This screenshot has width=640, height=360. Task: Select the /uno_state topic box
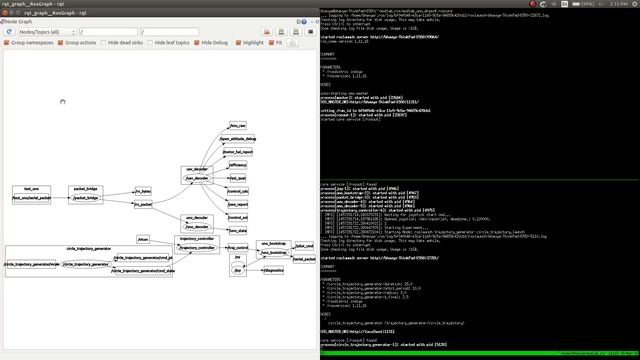point(238,231)
